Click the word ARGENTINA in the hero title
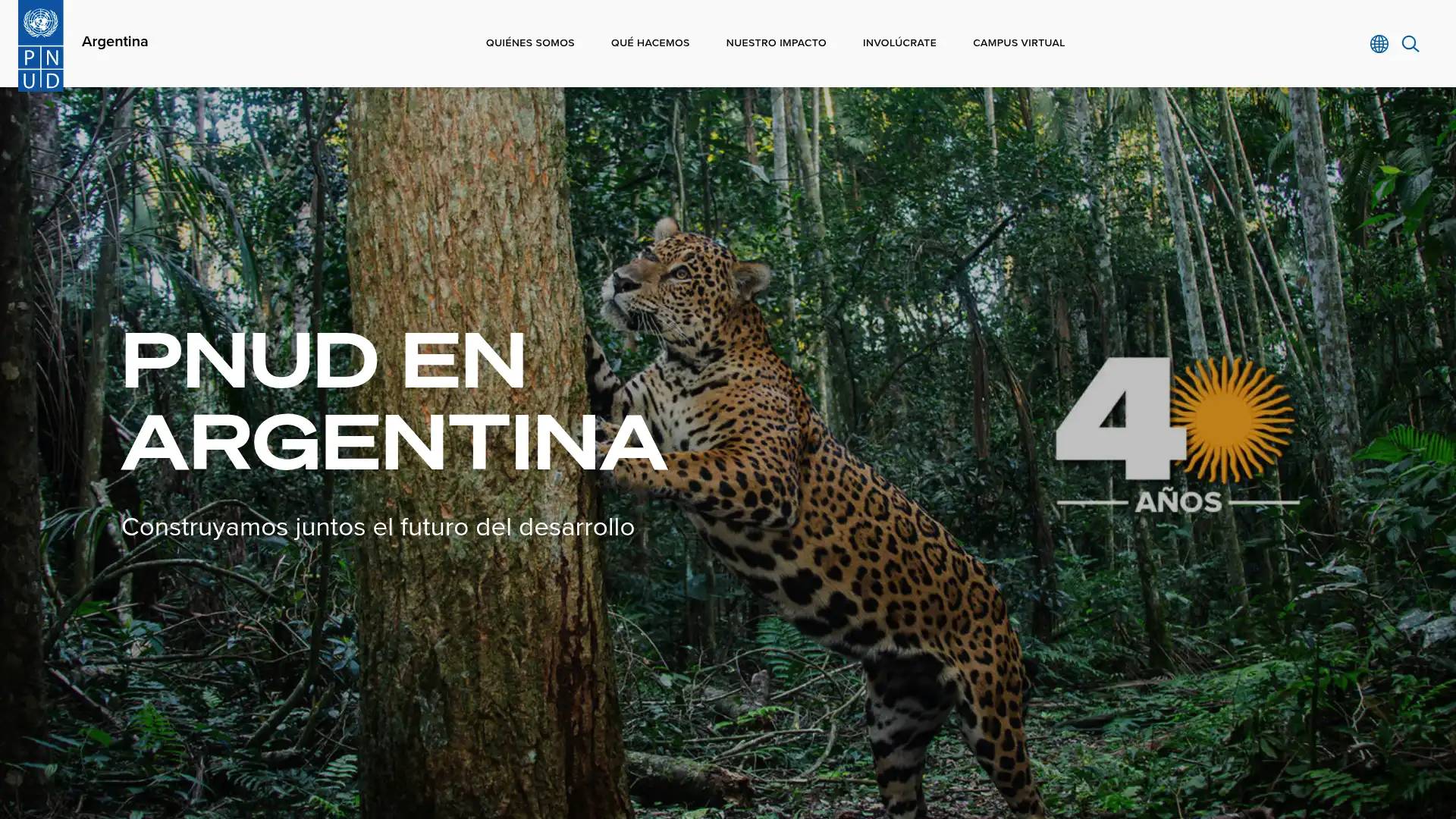Screen dimensions: 1456x819 coord(394,444)
